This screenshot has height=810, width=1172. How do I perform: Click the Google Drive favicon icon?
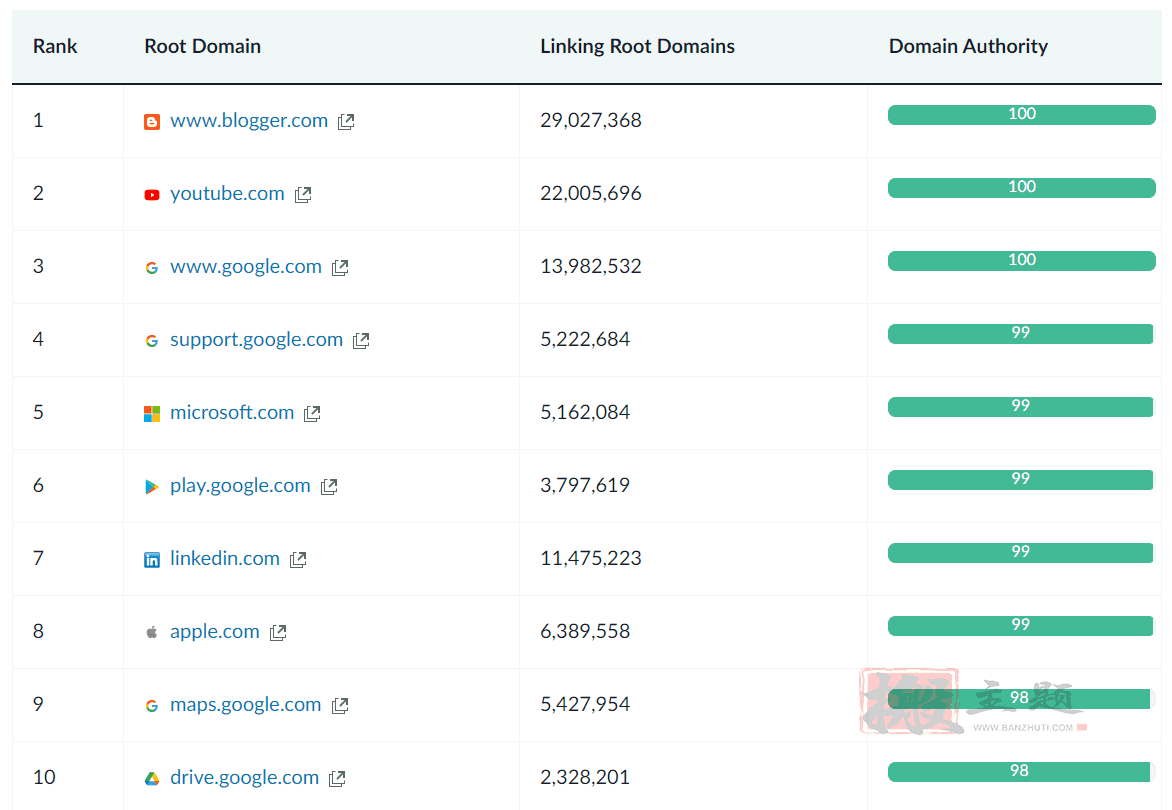[152, 779]
